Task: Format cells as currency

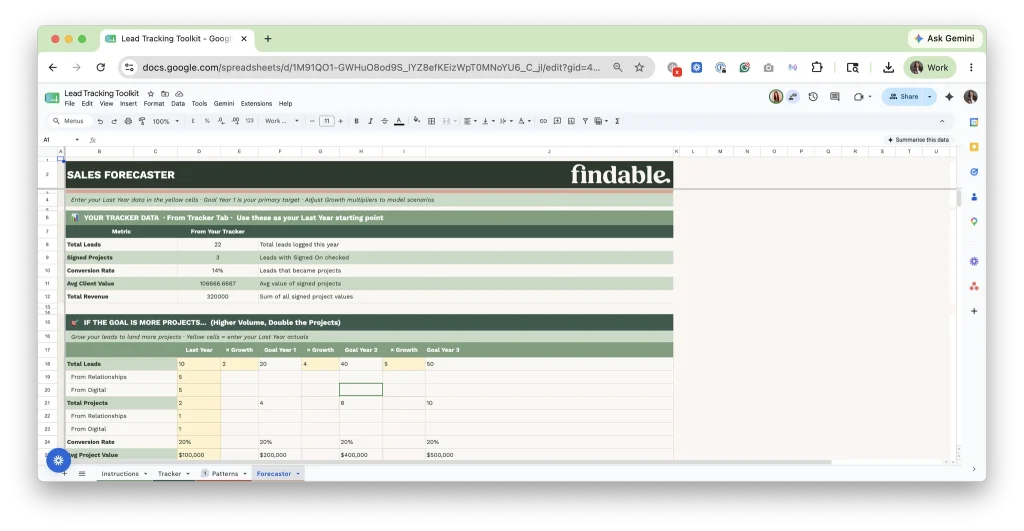Action: coord(193,121)
